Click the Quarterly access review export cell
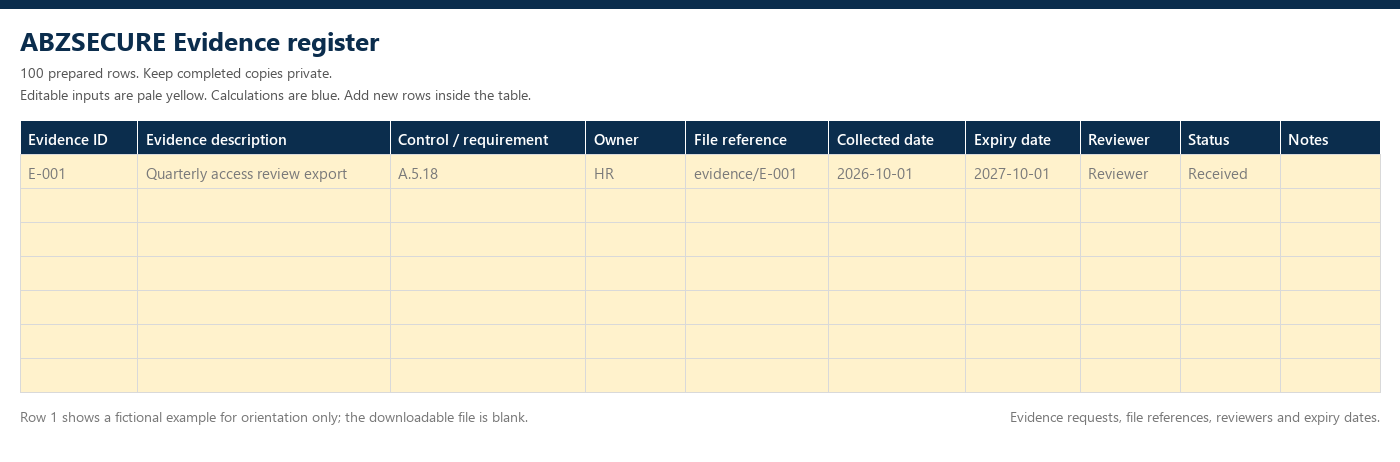Image resolution: width=1400 pixels, height=462 pixels. pos(264,172)
